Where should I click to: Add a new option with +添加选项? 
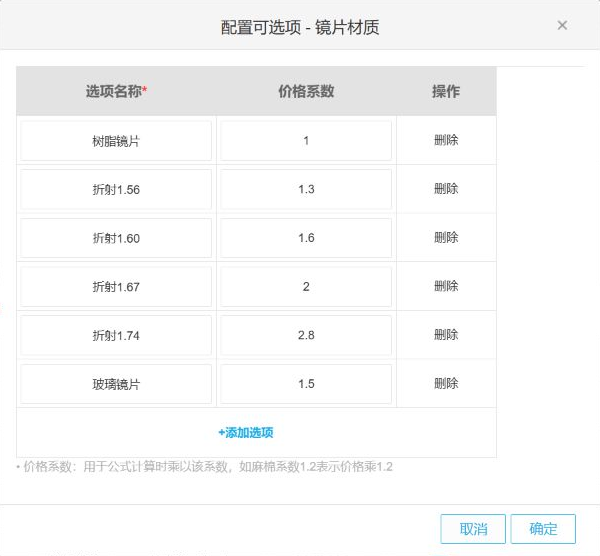click(246, 433)
